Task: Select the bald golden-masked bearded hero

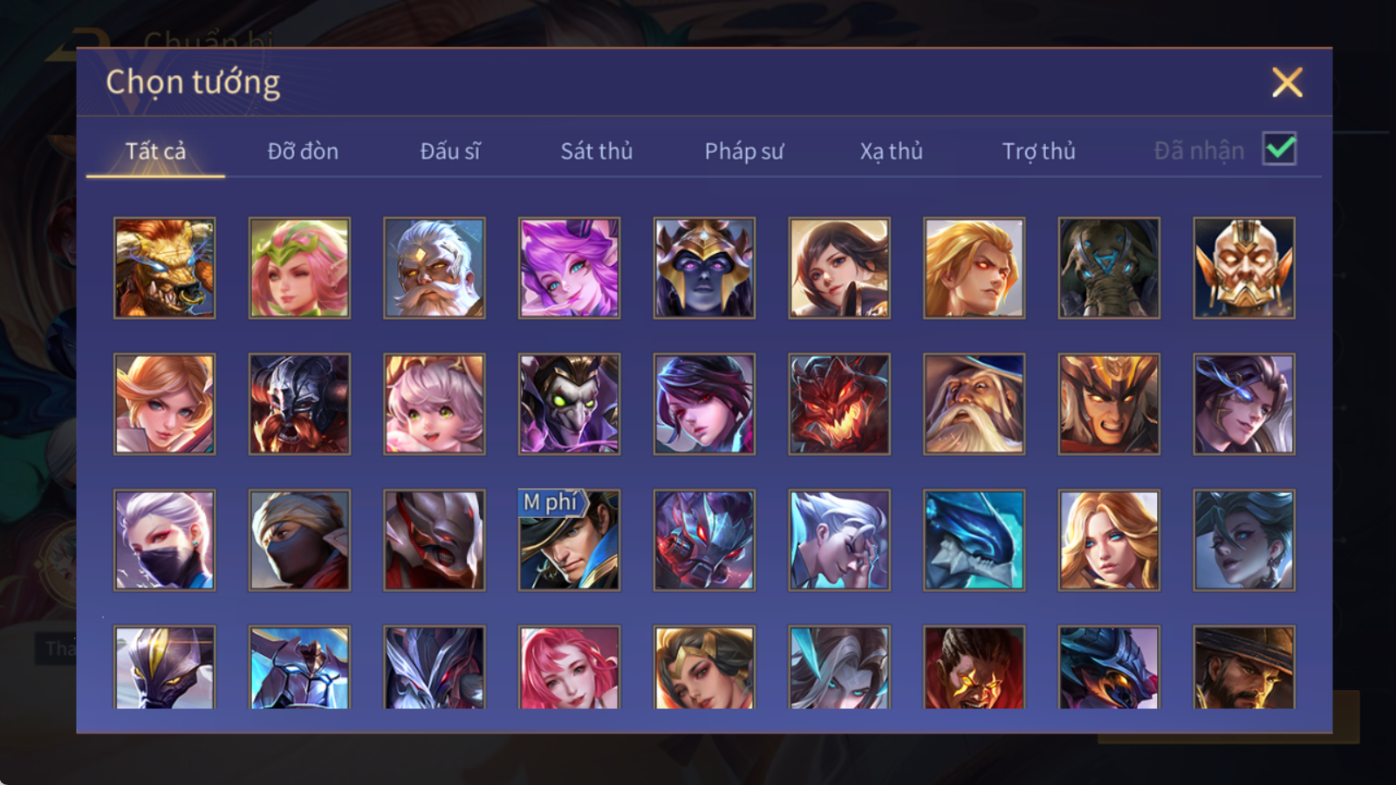Action: tap(1244, 268)
